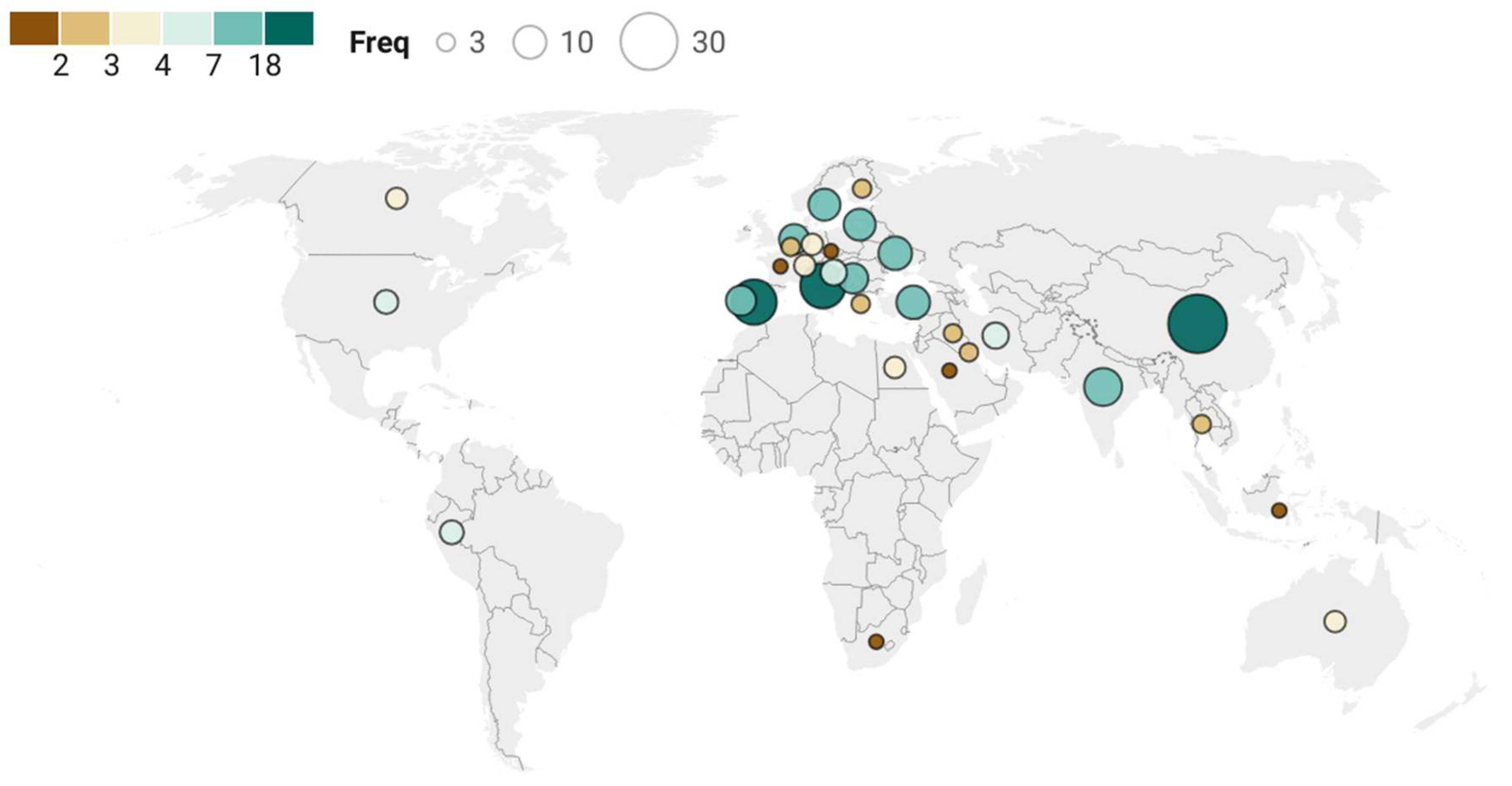Image resolution: width=1512 pixels, height=786 pixels.
Task: Select the pale bubble over the United States
Action: [386, 302]
